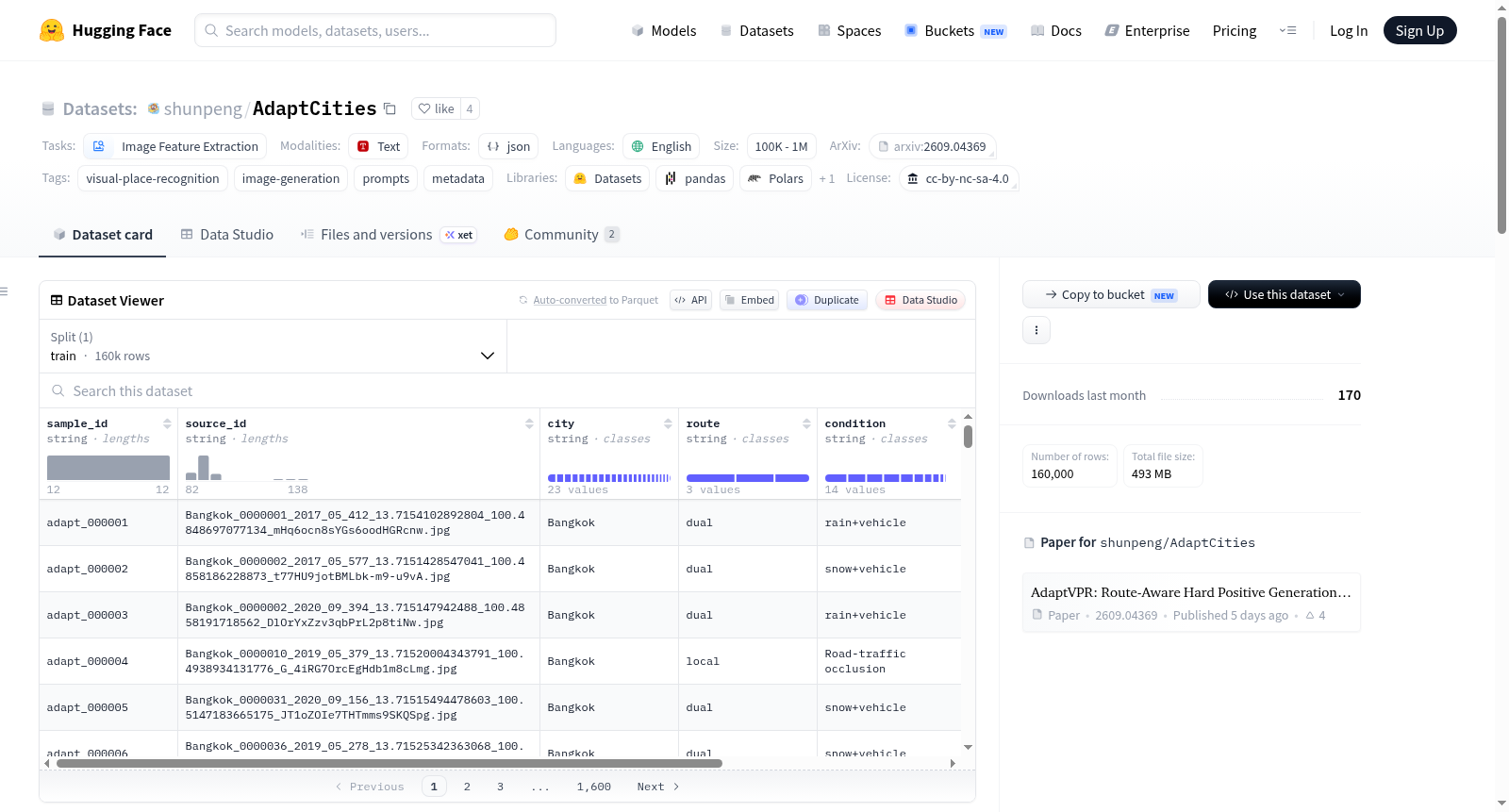Open Spaces in the top navigation
The width and height of the screenshot is (1509, 812).
(850, 30)
